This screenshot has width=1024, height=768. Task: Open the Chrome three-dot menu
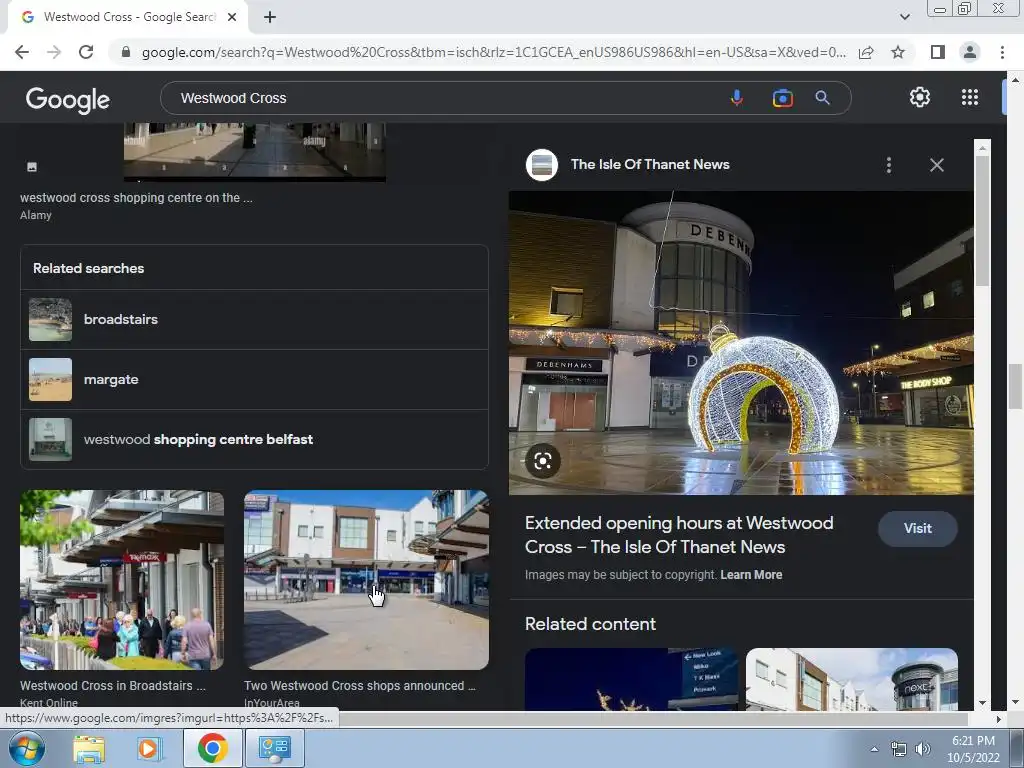(1002, 52)
